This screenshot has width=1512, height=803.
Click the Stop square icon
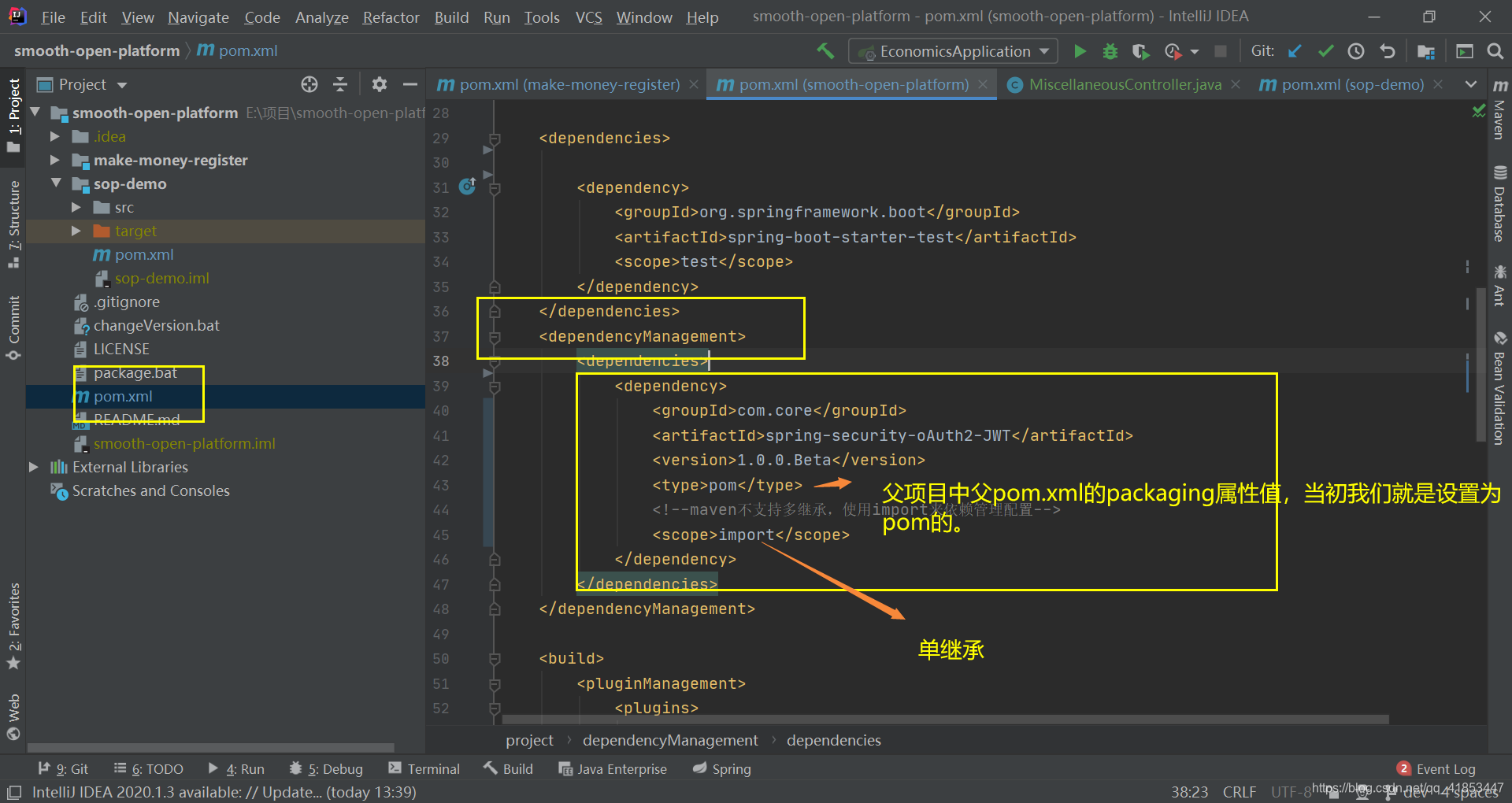1221,51
